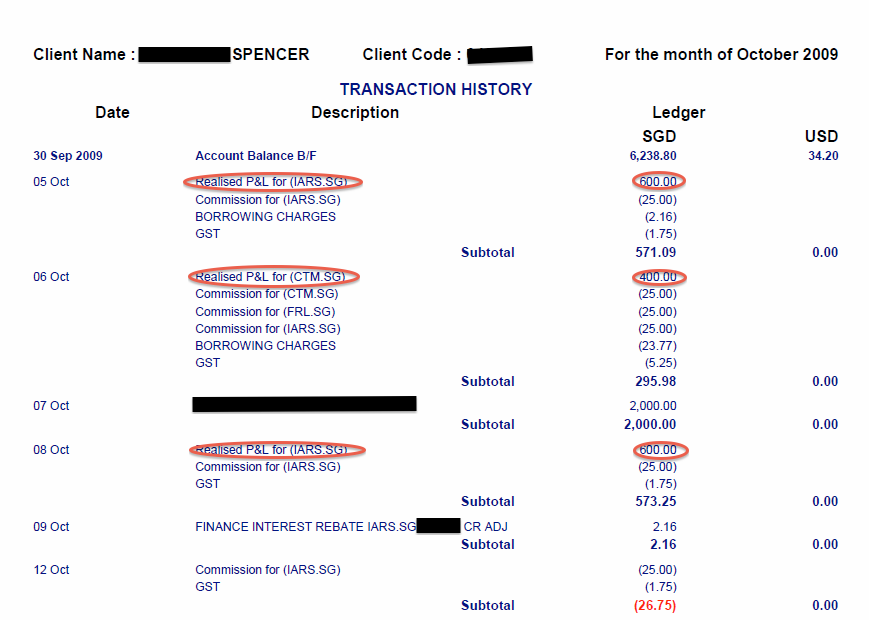Image resolution: width=869 pixels, height=620 pixels.
Task: Select the Date column header
Action: tap(112, 112)
